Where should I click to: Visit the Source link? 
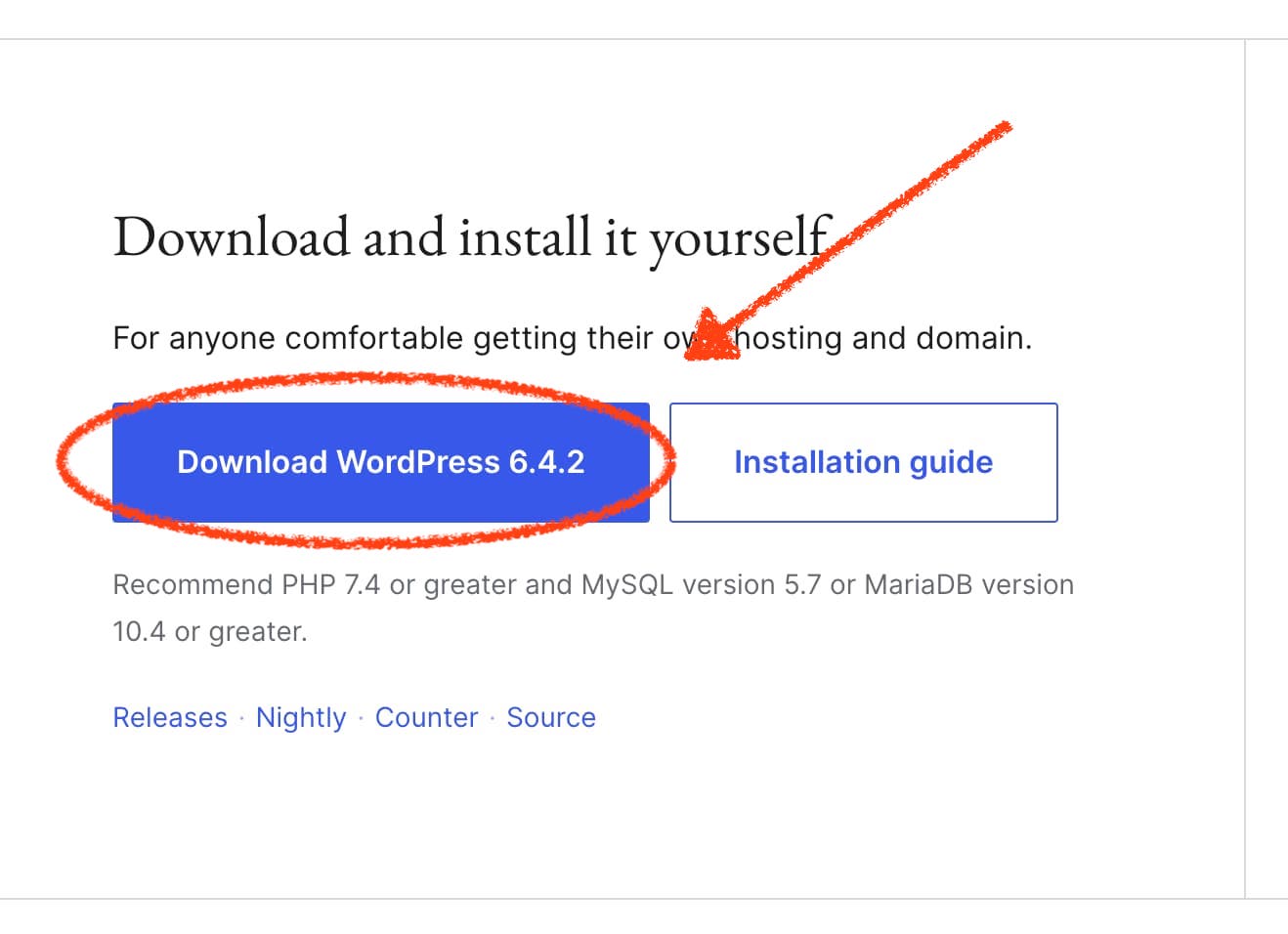pyautogui.click(x=551, y=717)
